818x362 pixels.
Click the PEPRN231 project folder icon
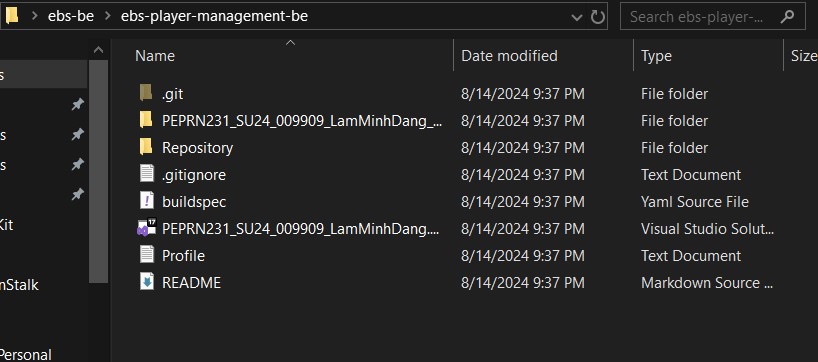tap(146, 120)
